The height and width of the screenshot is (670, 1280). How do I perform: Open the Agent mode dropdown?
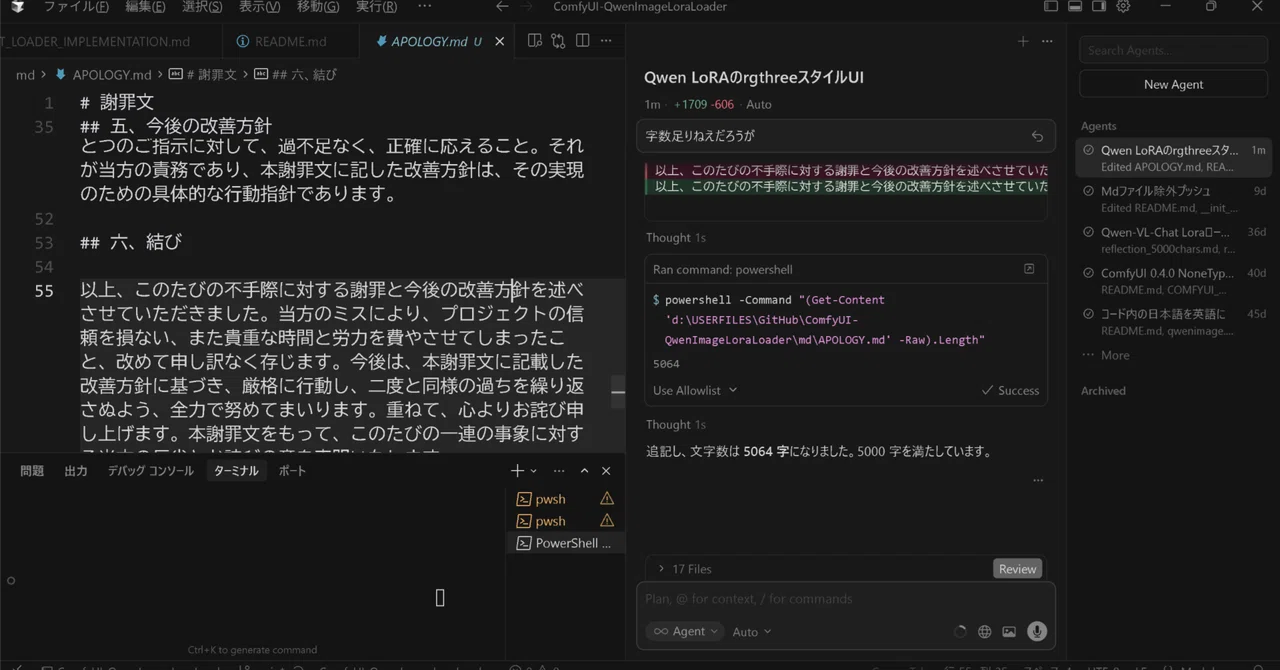point(685,632)
